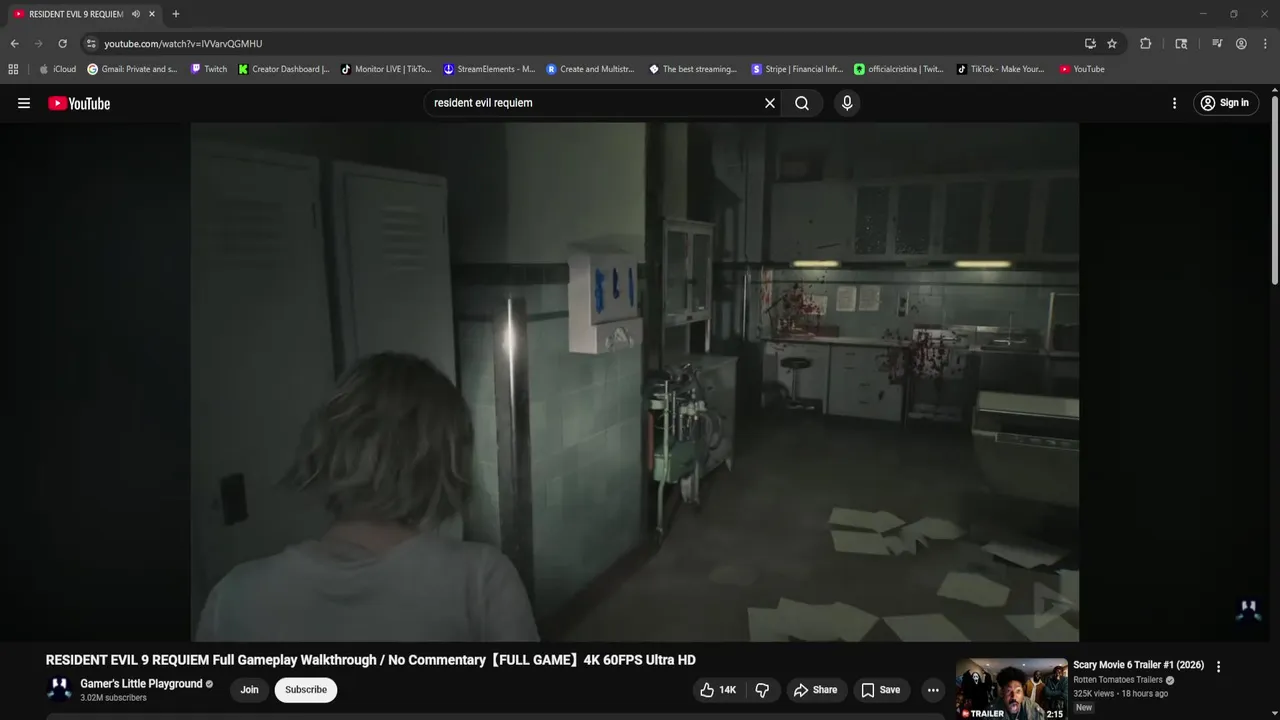The height and width of the screenshot is (720, 1280).
Task: Click the page vertical scrollbar
Action: pos(1275,190)
